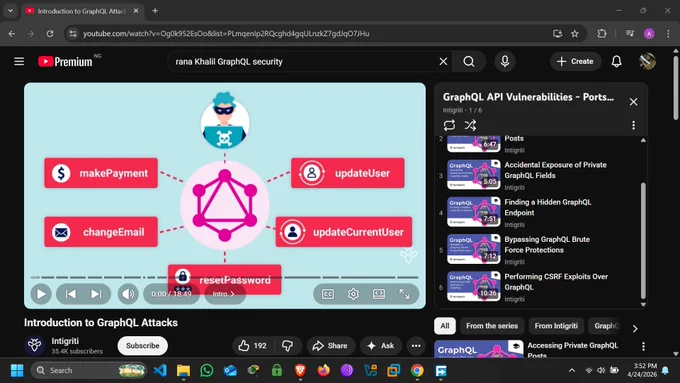Viewport: 680px width, 383px height.
Task: Seek on the video progress bar
Action: 224,277
